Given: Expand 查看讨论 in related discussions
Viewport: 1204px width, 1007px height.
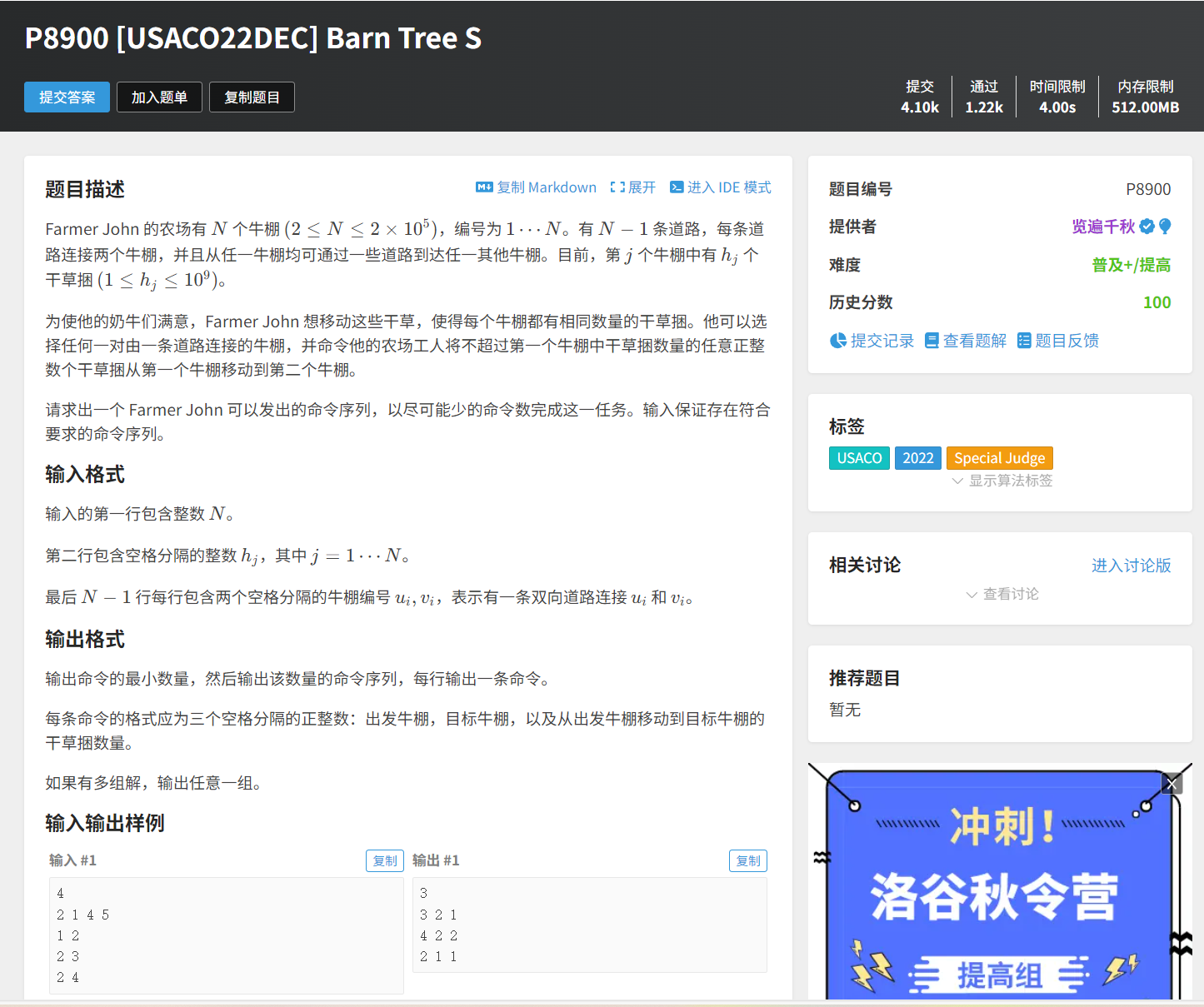Looking at the screenshot, I should coord(1002,594).
